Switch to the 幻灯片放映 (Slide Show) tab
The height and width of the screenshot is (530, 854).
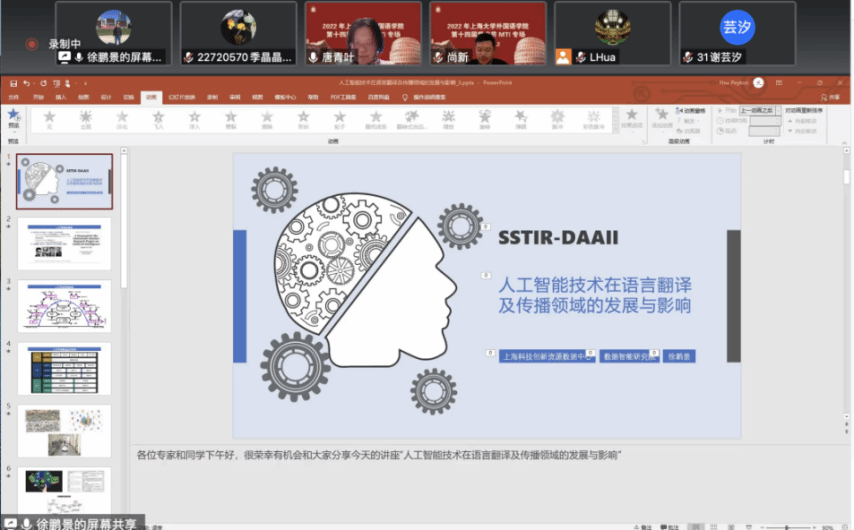tap(182, 97)
